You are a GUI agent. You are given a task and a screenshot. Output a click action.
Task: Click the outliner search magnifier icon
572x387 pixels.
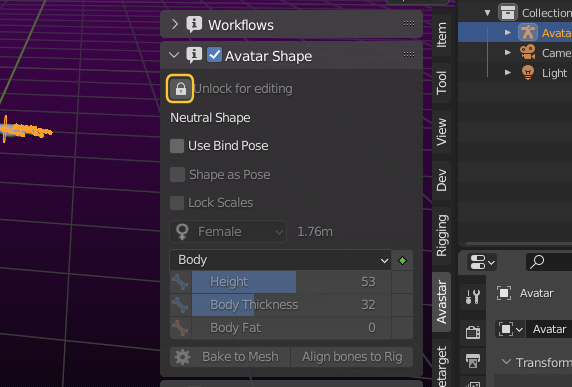point(537,262)
